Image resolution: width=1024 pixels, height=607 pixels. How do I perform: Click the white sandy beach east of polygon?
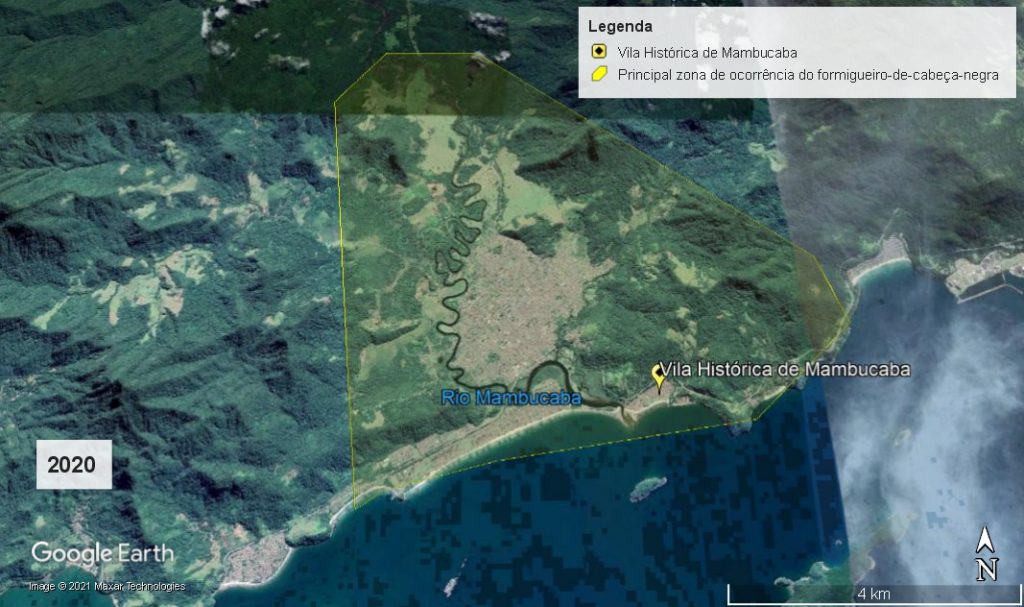(880, 266)
